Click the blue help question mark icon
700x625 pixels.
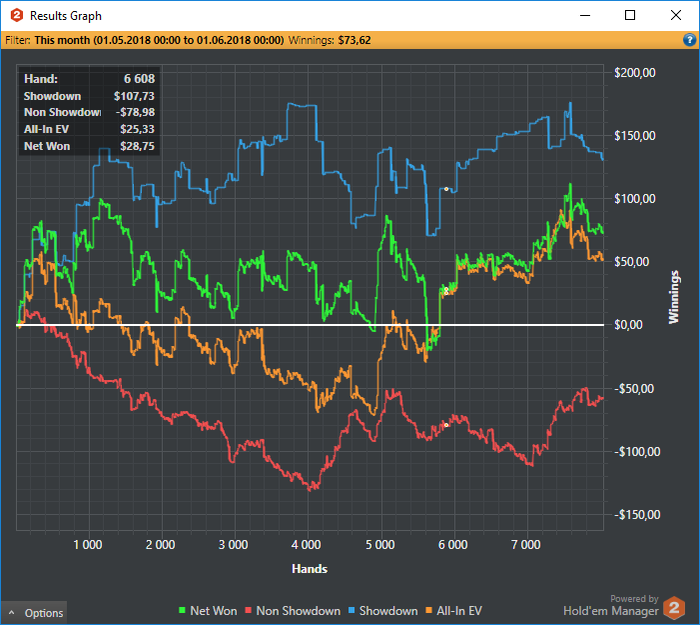689,40
